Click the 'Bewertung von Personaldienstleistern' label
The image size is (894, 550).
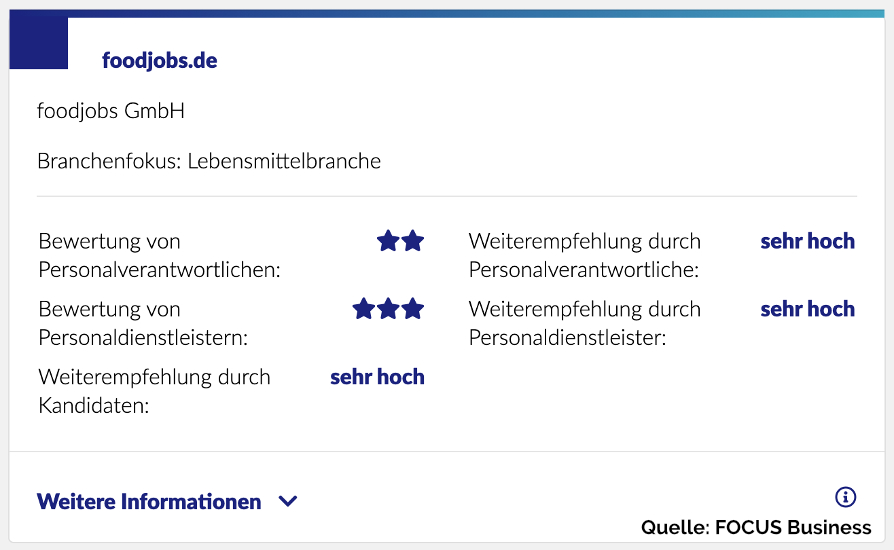(x=143, y=323)
